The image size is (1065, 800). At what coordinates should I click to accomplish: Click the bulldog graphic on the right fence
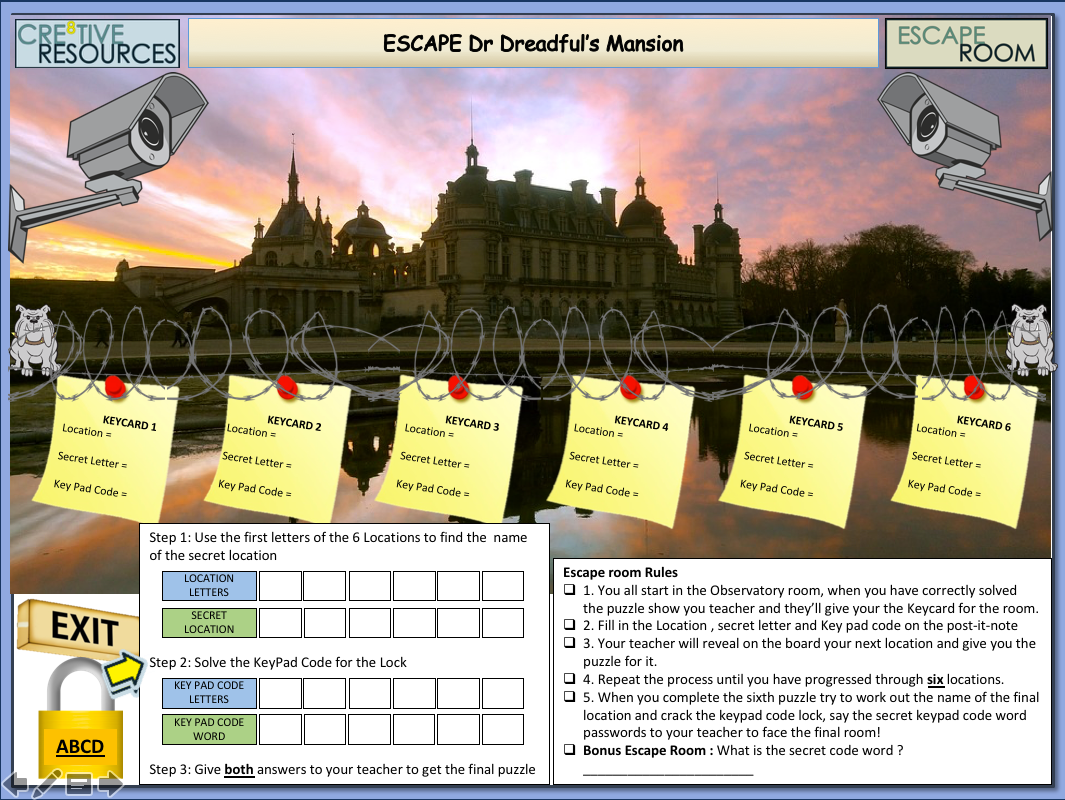[x=1030, y=335]
